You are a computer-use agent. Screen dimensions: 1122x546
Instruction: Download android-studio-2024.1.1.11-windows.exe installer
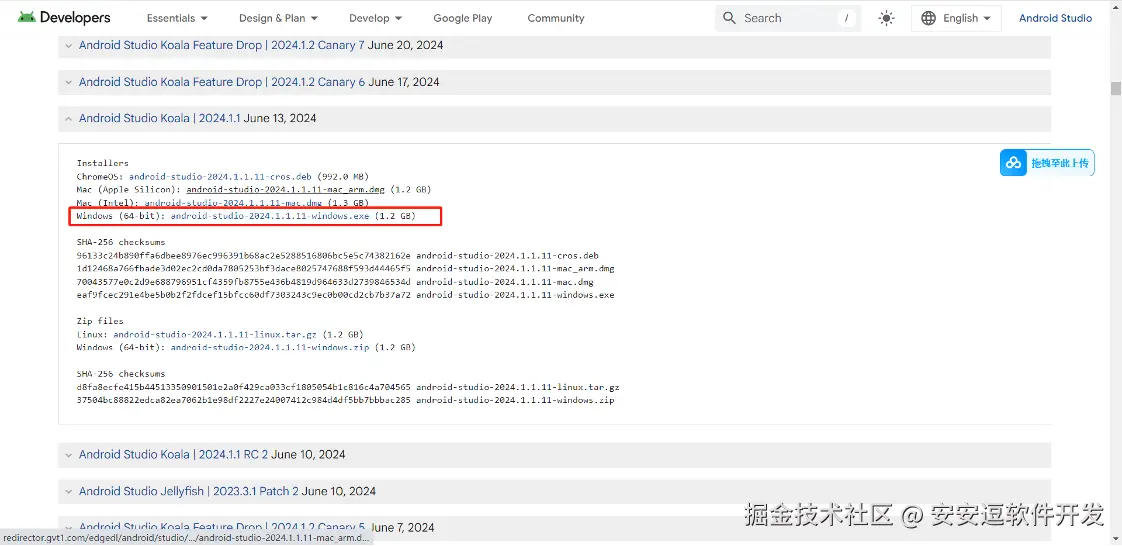click(x=268, y=216)
